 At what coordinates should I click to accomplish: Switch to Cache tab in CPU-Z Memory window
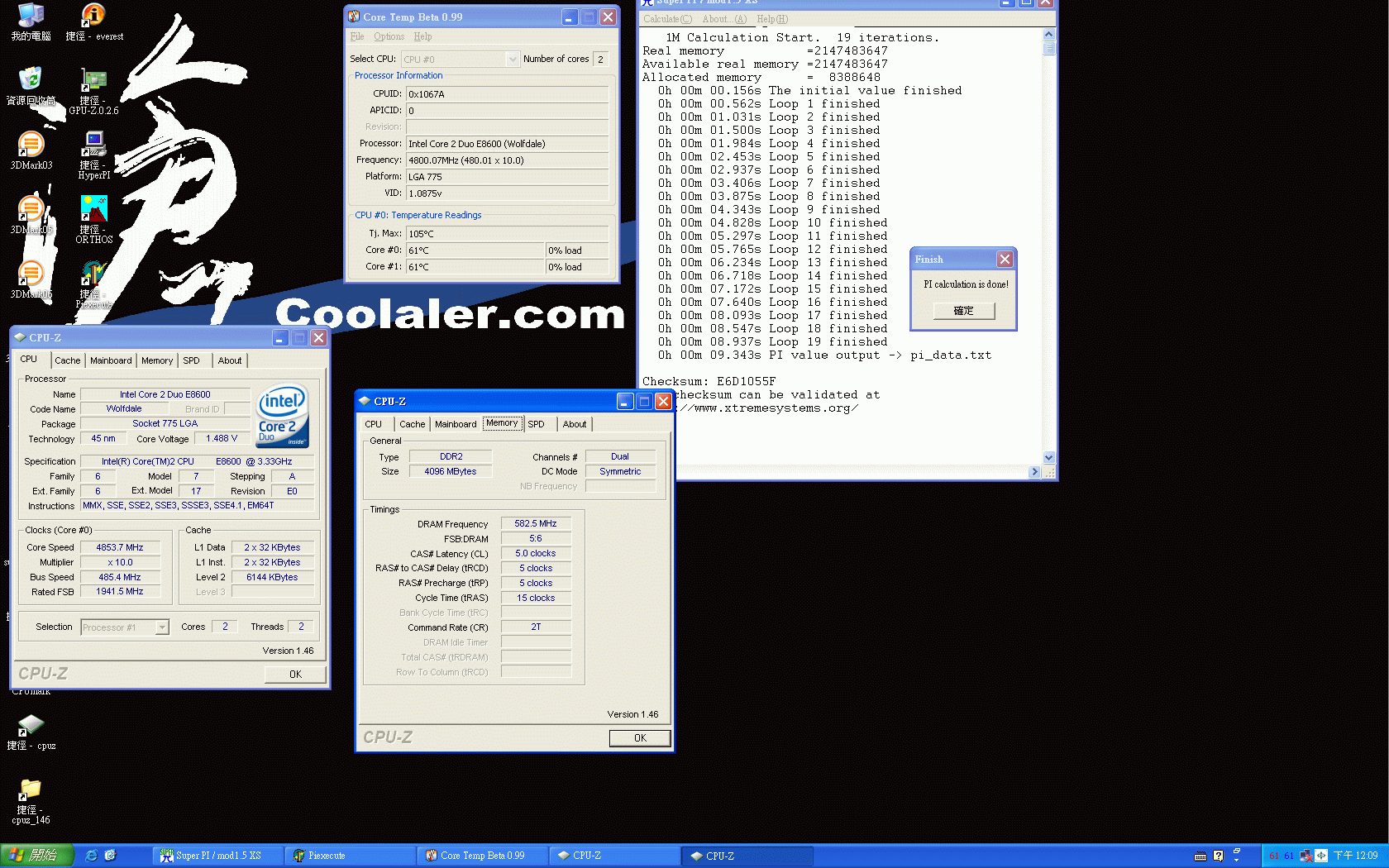[413, 424]
